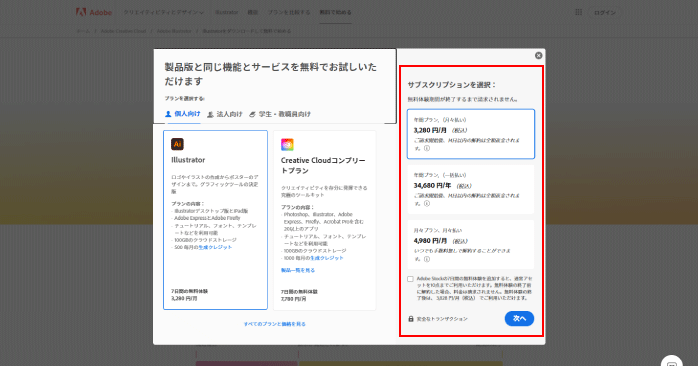The image size is (698, 366).
Task: Click the lock icon beside 安全なトランザクション
Action: click(x=411, y=319)
